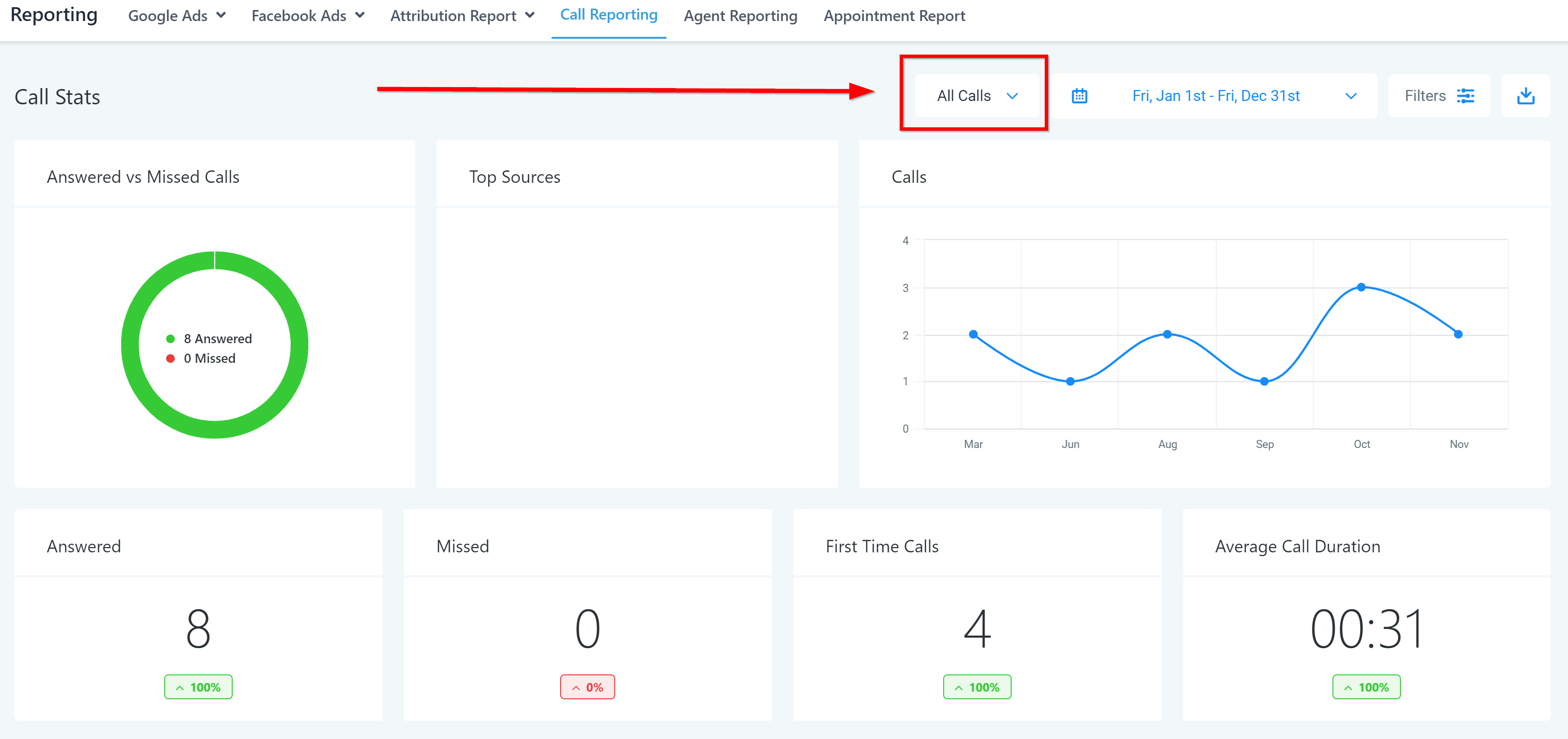This screenshot has height=739, width=1568.
Task: Click the download report icon
Action: [1525, 96]
